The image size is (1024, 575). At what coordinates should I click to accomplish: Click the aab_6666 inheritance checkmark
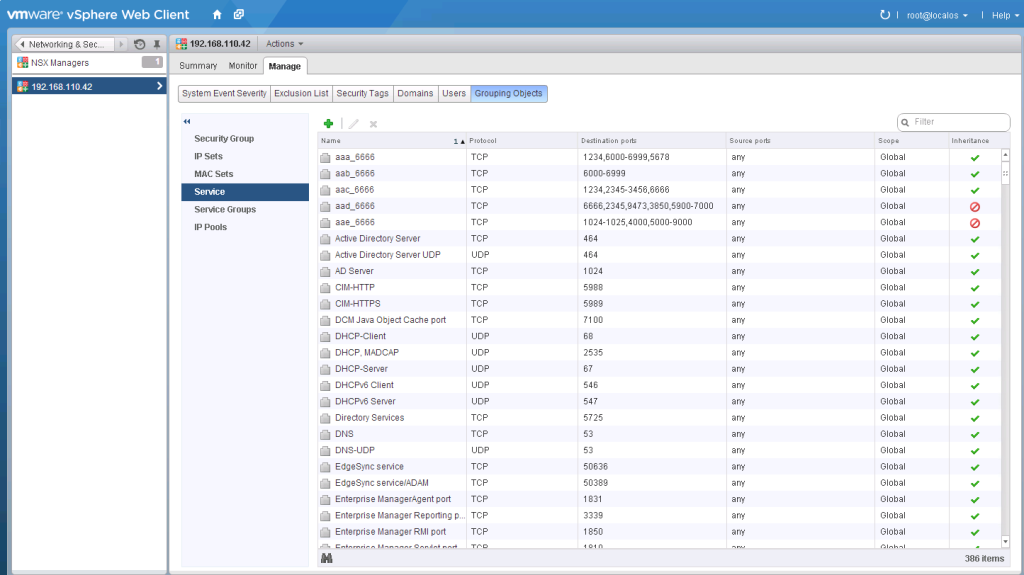point(975,174)
